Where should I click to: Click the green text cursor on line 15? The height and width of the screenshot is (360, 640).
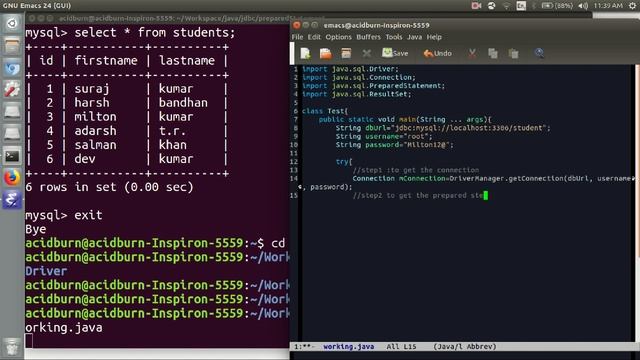tap(485, 196)
